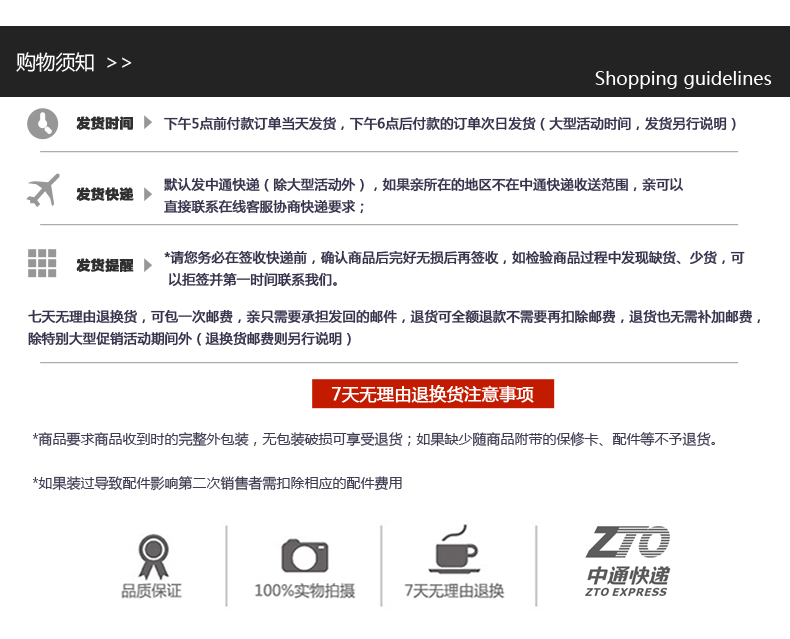The image size is (790, 639).
Task: Click the grid icon beside 发货提醒
Action: click(42, 263)
